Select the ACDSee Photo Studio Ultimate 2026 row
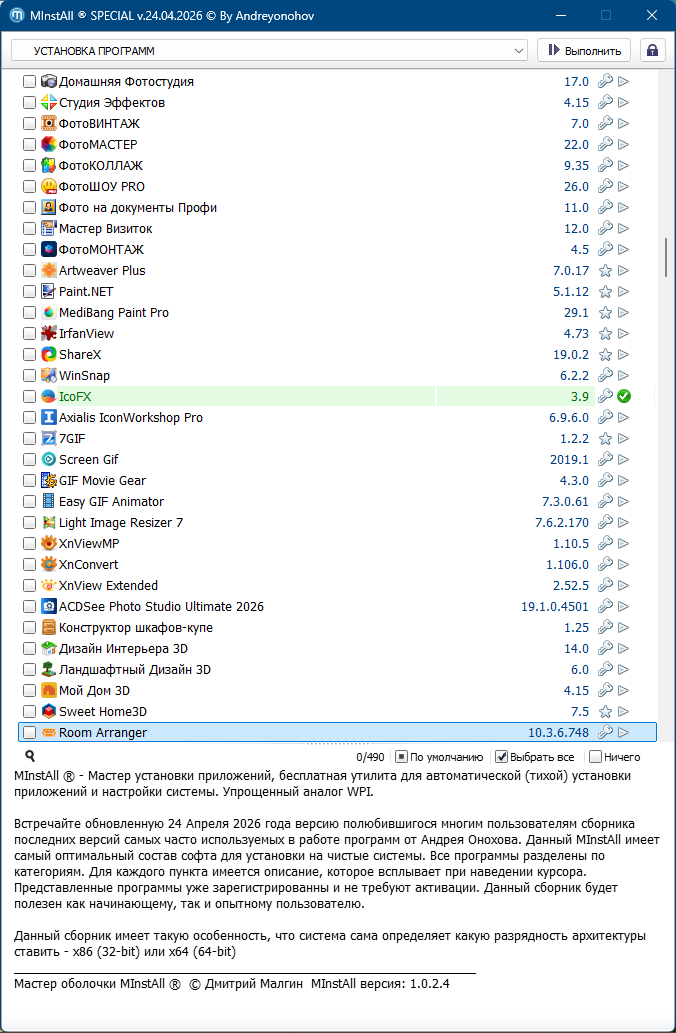Image resolution: width=676 pixels, height=1033 pixels. (161, 607)
